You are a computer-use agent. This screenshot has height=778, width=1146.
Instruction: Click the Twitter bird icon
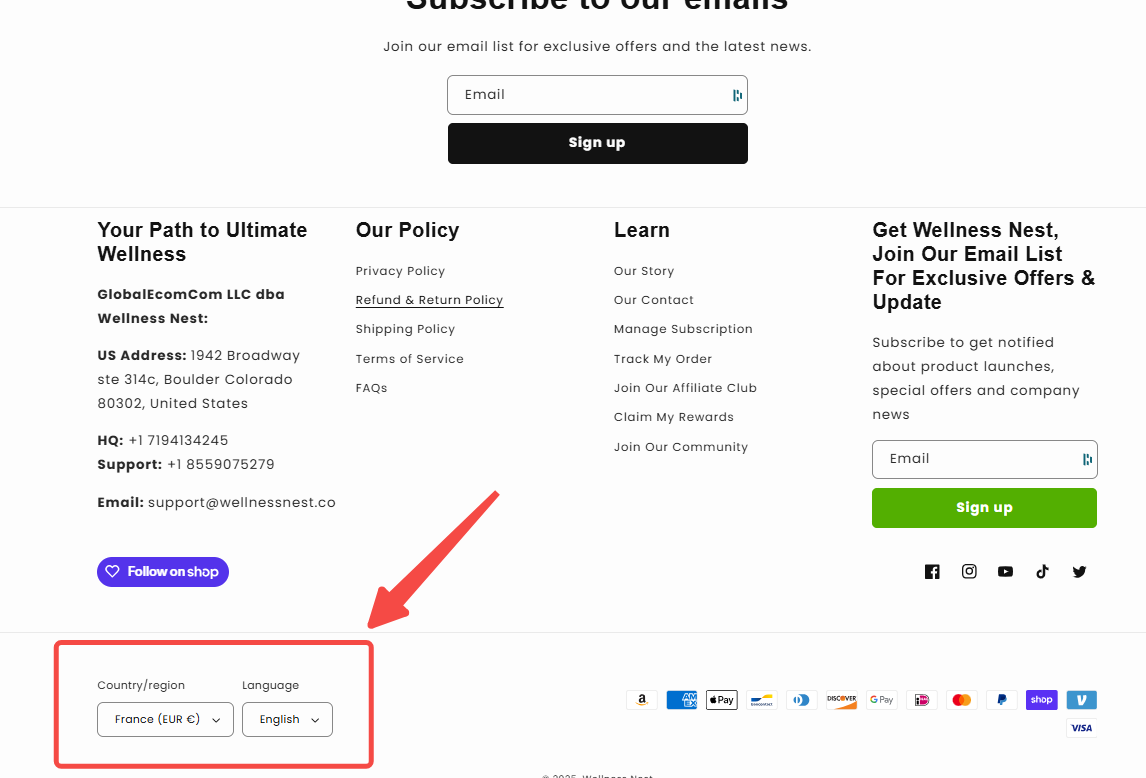coord(1079,572)
